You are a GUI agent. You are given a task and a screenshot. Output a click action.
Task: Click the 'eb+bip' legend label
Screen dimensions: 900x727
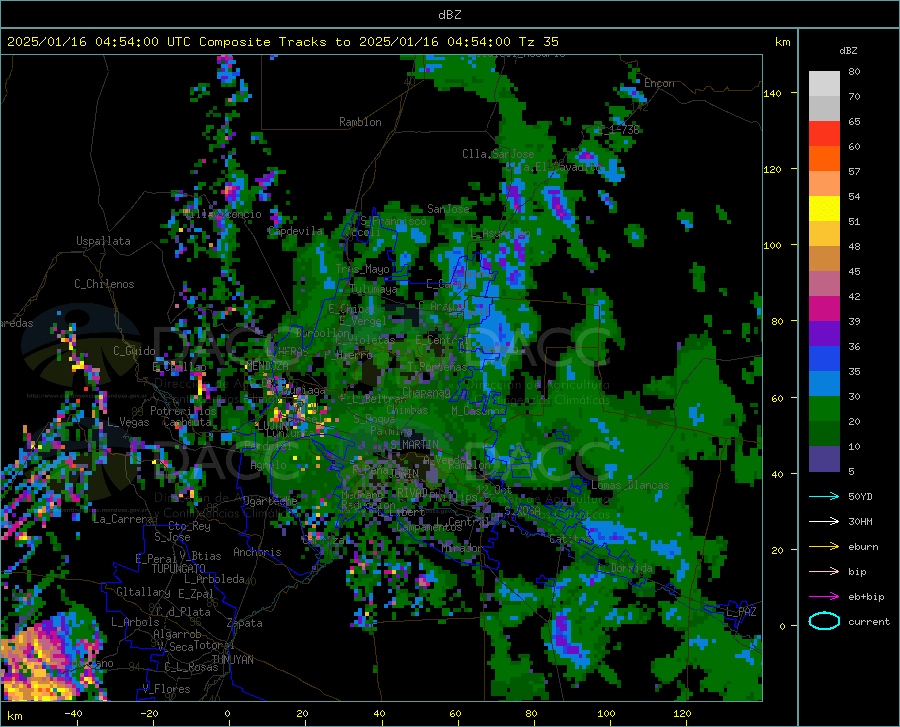tap(866, 597)
